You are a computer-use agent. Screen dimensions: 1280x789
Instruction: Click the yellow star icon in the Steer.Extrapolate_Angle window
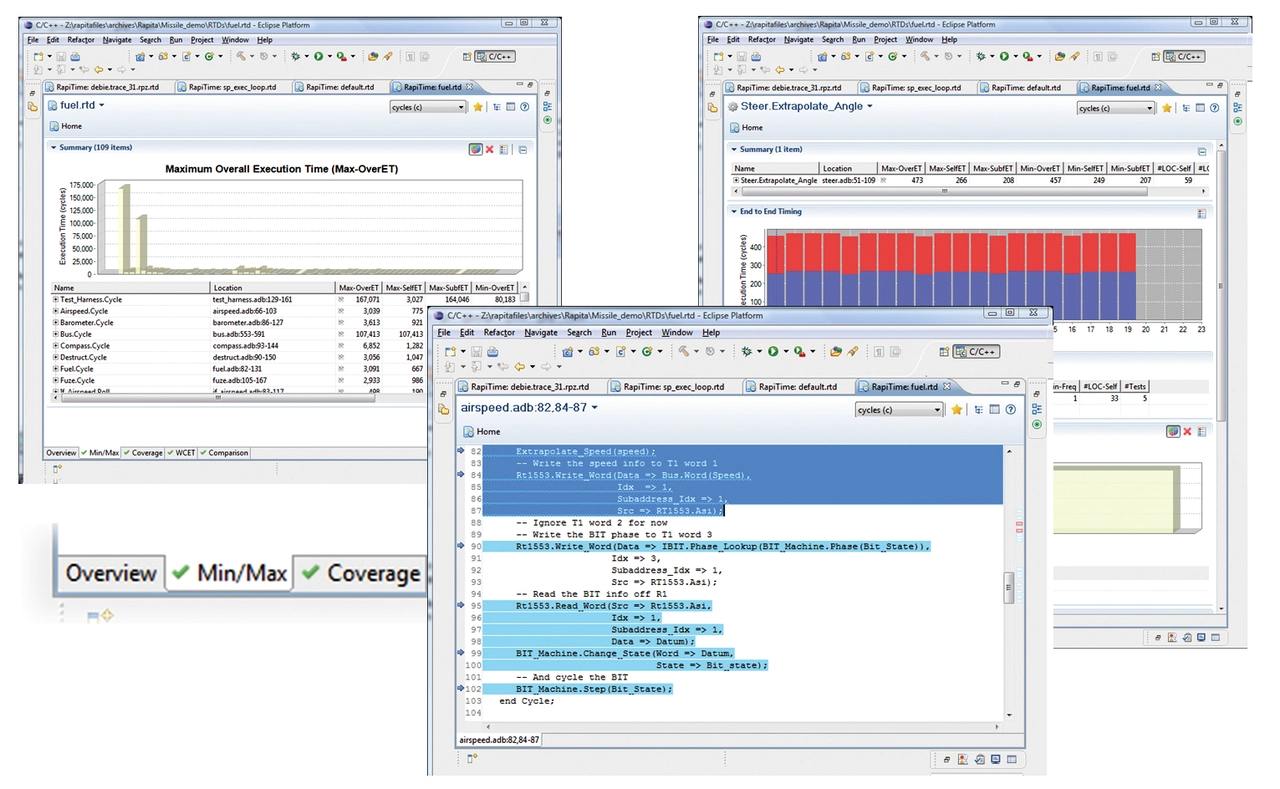point(1166,107)
